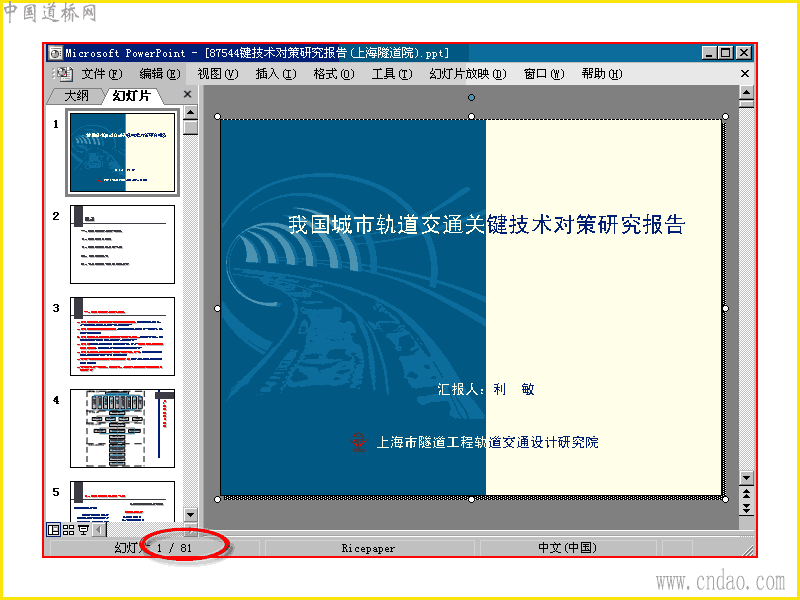
Task: Start slide show from view icons
Action: pos(83,530)
